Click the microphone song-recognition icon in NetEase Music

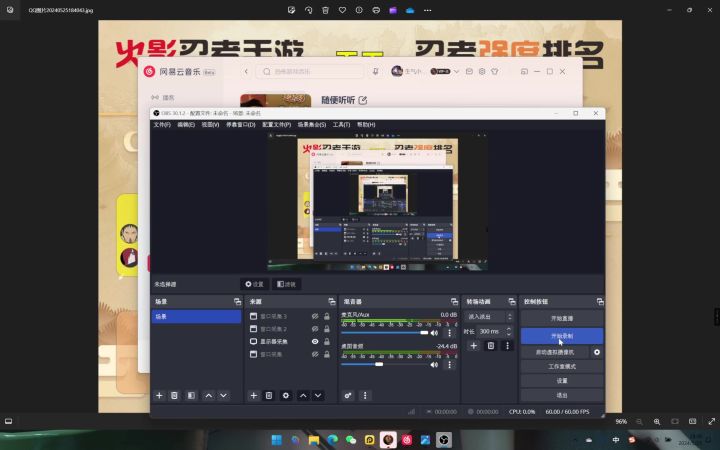click(376, 72)
